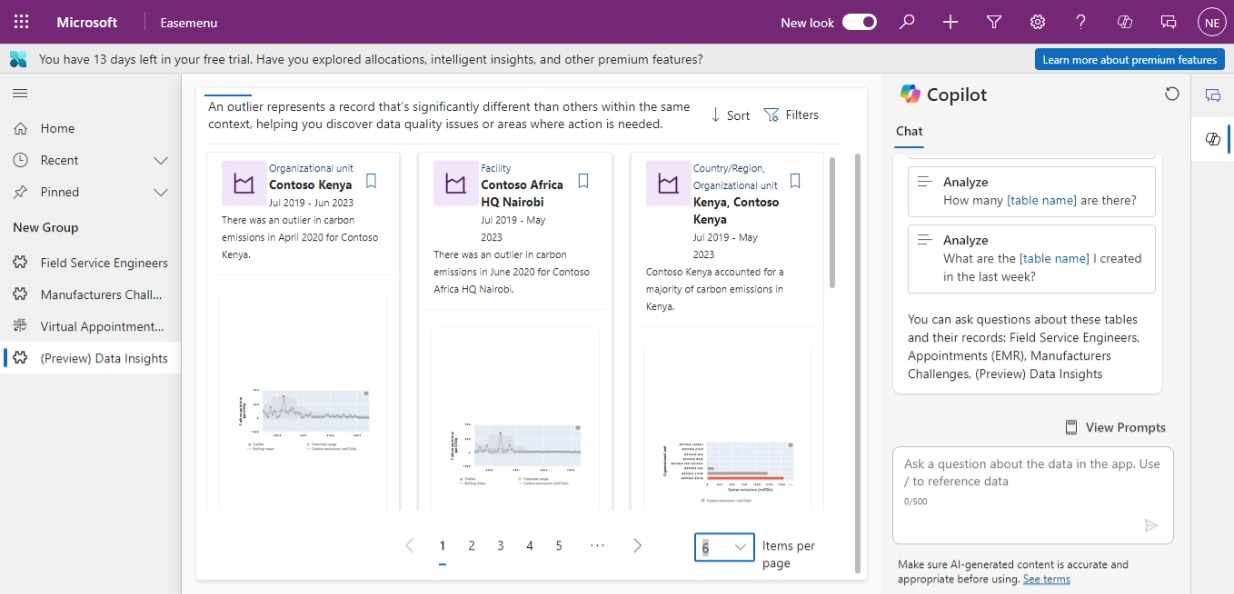Click the chat icon on right rail
1234x594 pixels.
[1213, 96]
